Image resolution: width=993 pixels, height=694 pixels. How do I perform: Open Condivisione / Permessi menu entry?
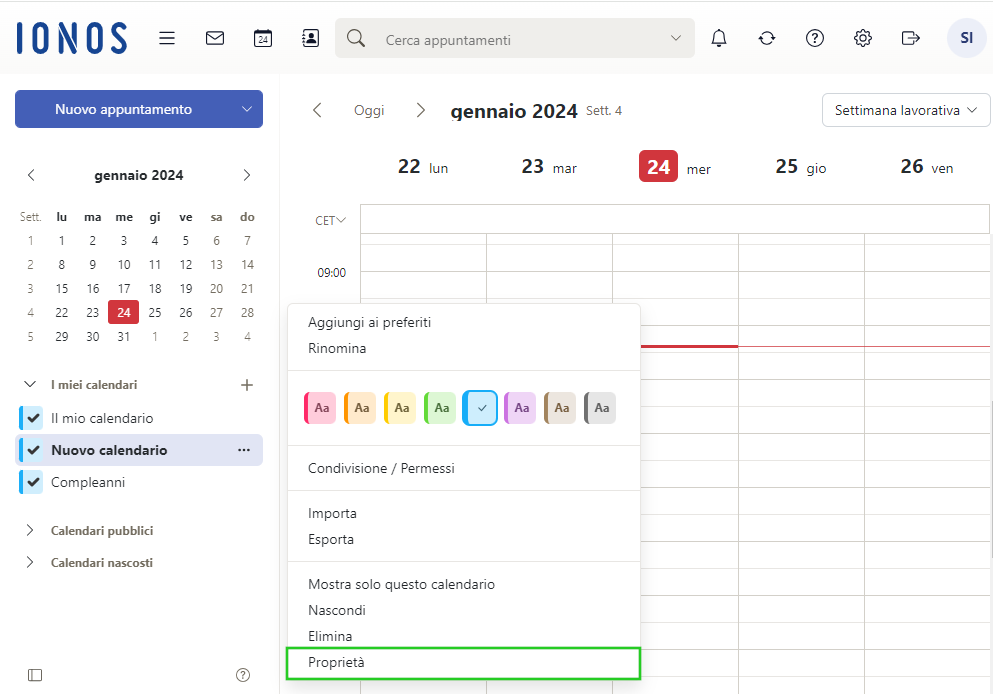click(464, 468)
